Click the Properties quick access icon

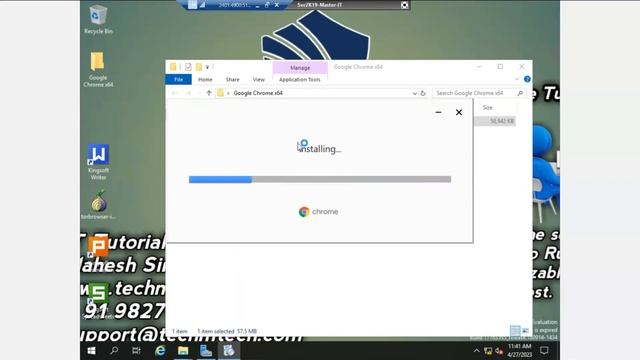pos(188,67)
